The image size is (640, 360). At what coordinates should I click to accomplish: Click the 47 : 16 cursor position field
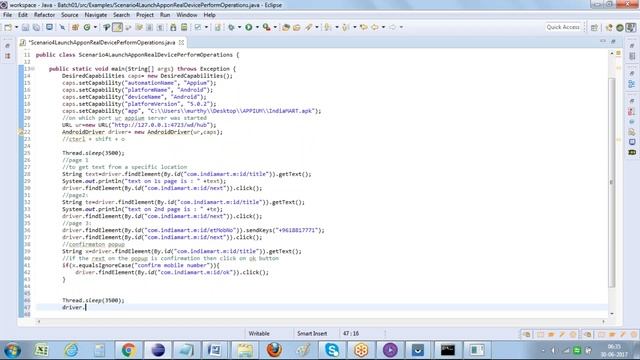pyautogui.click(x=351, y=333)
